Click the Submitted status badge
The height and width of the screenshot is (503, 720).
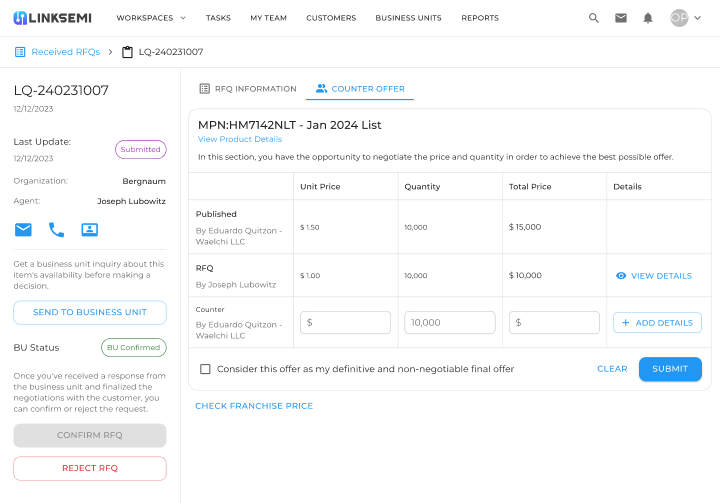click(x=141, y=149)
